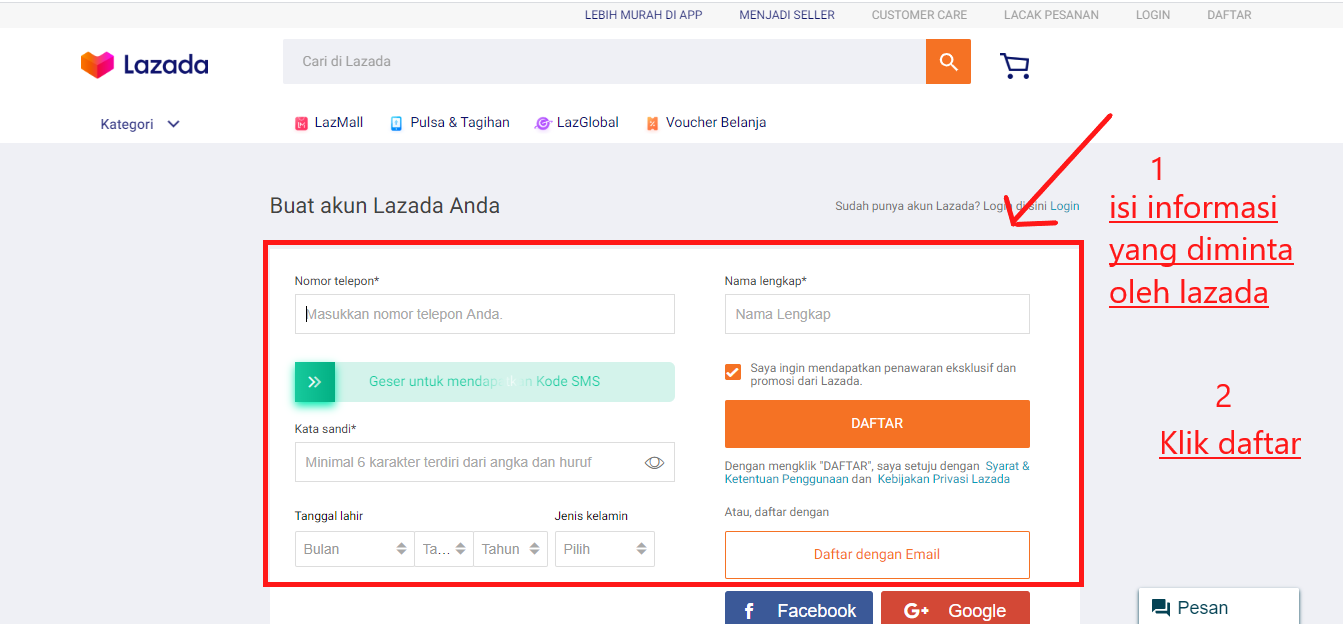Click the Login link beside Sudah punya akun

tap(1065, 206)
